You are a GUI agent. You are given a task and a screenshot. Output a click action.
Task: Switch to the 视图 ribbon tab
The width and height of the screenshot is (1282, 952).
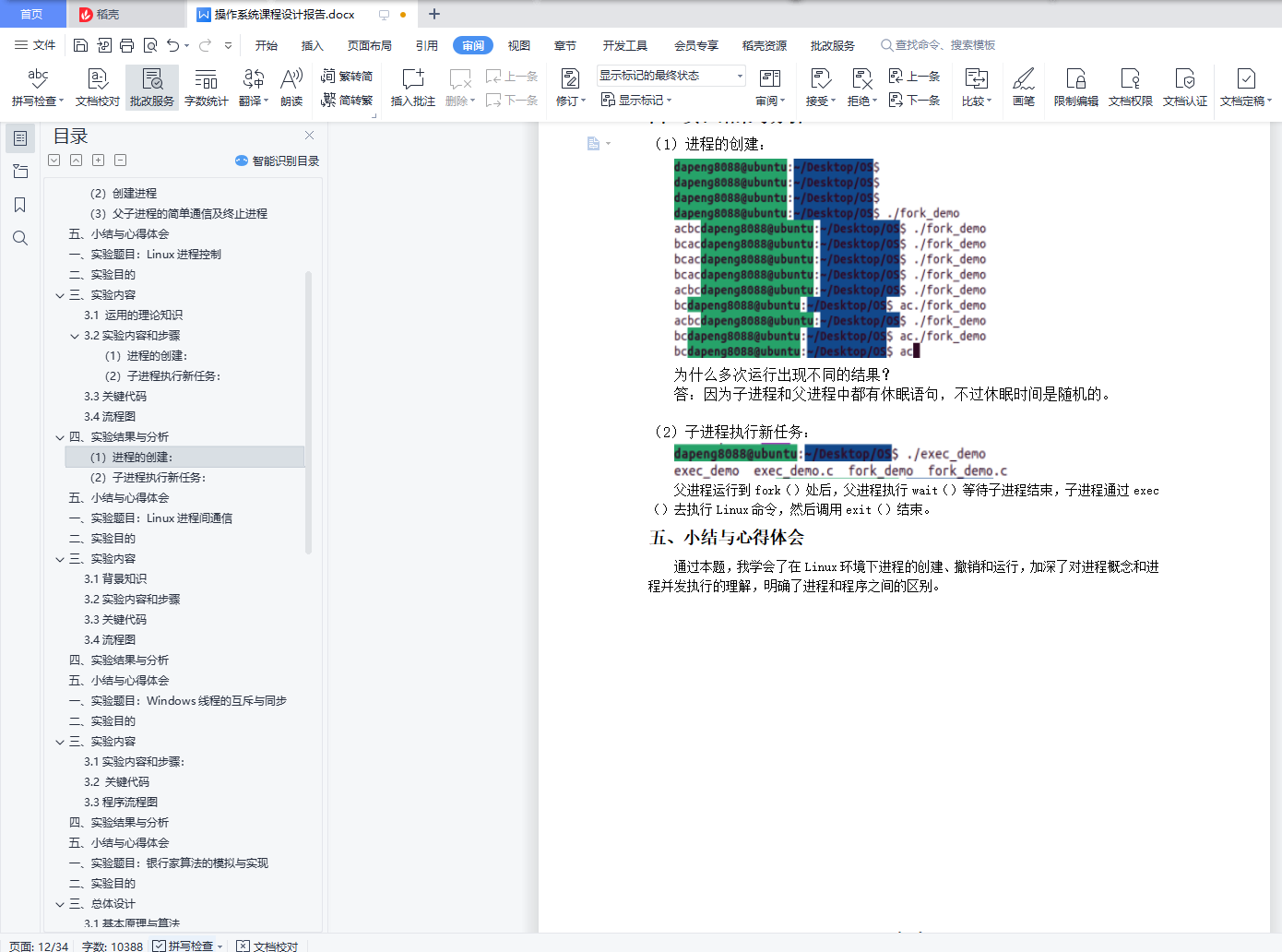[x=519, y=45]
